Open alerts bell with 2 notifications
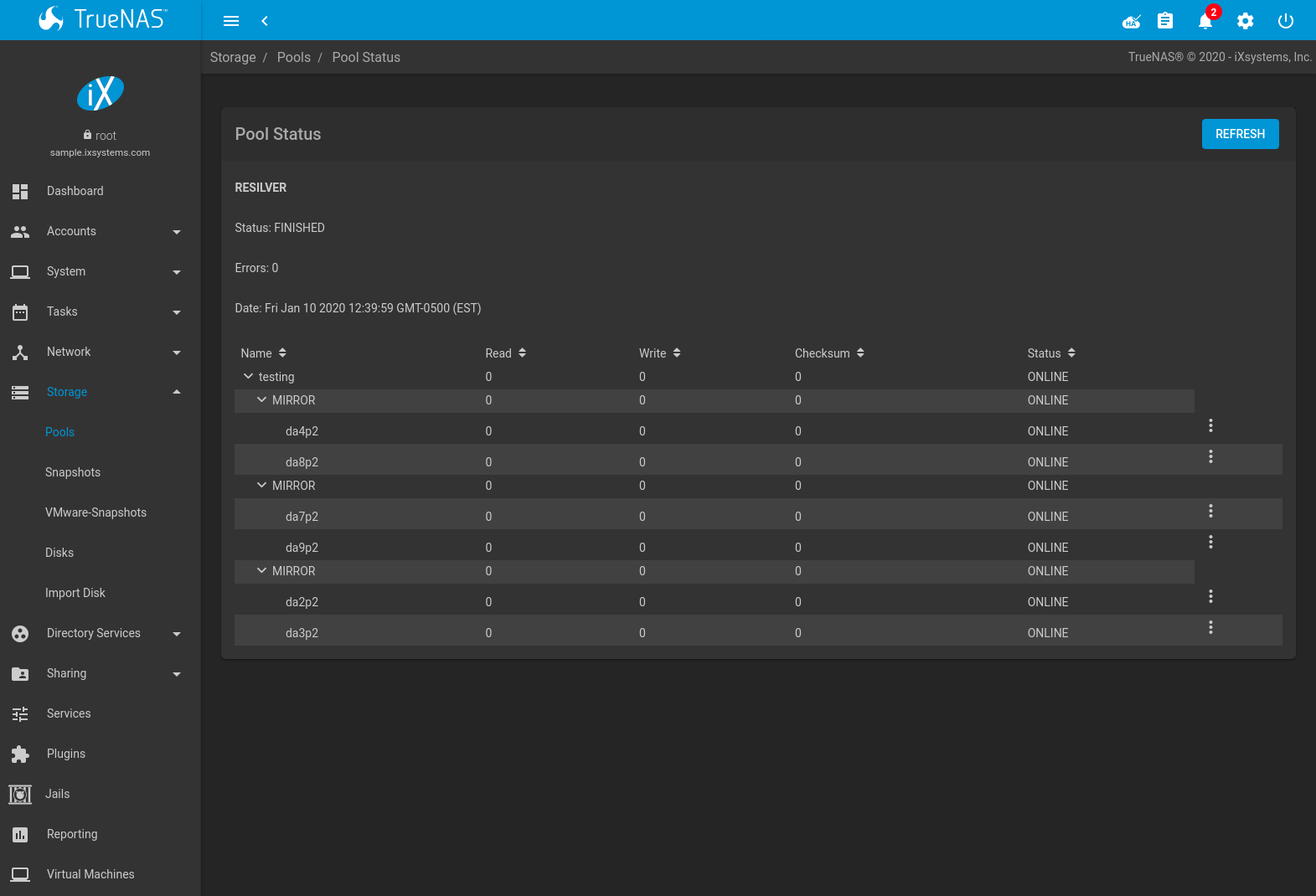 tap(1206, 20)
